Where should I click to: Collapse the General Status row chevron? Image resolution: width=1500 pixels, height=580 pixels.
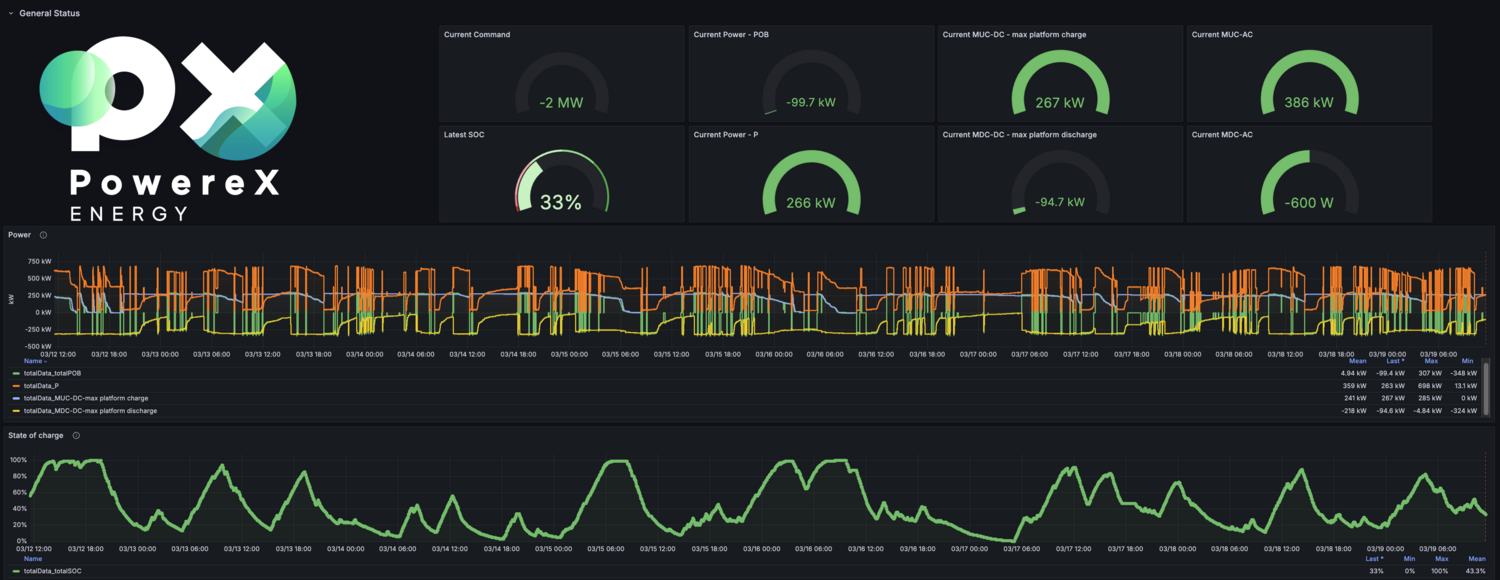click(10, 13)
